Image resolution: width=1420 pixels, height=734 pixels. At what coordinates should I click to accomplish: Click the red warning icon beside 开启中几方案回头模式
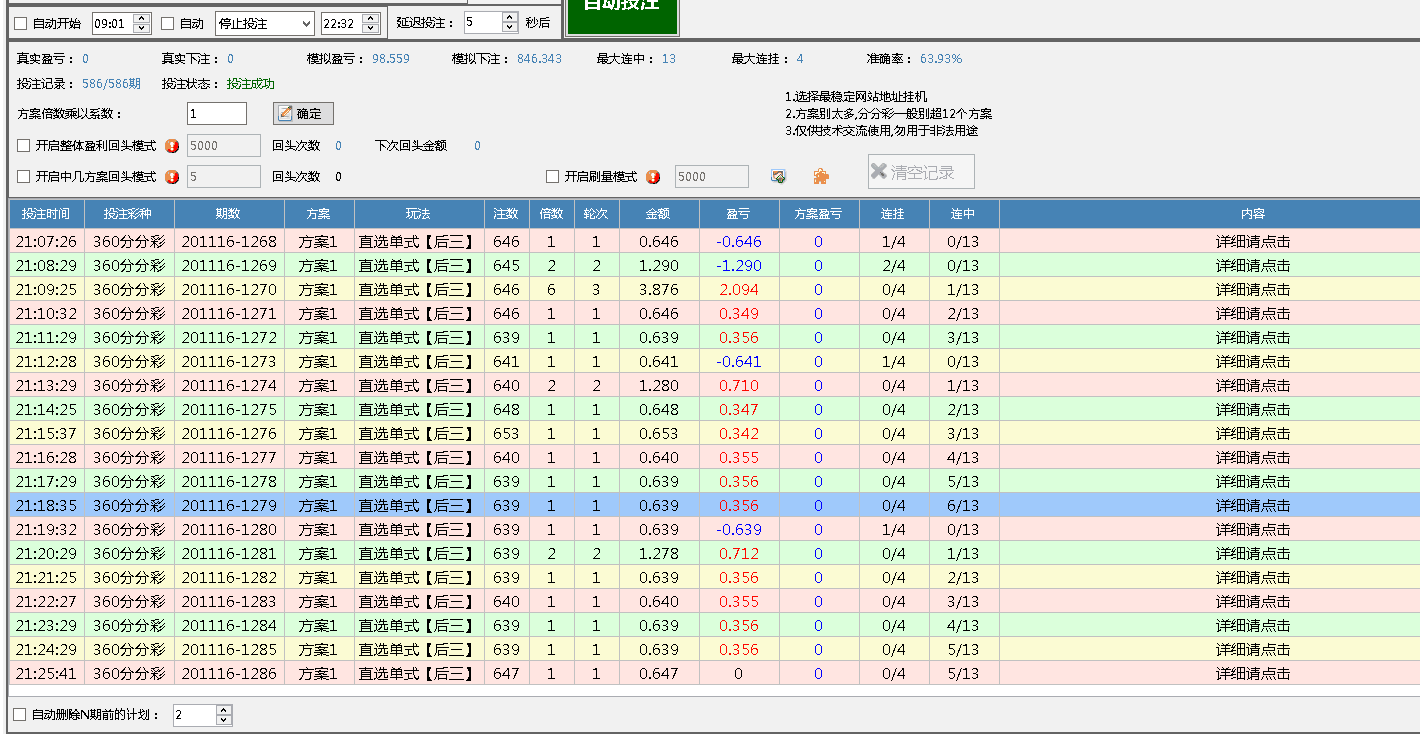pyautogui.click(x=172, y=177)
